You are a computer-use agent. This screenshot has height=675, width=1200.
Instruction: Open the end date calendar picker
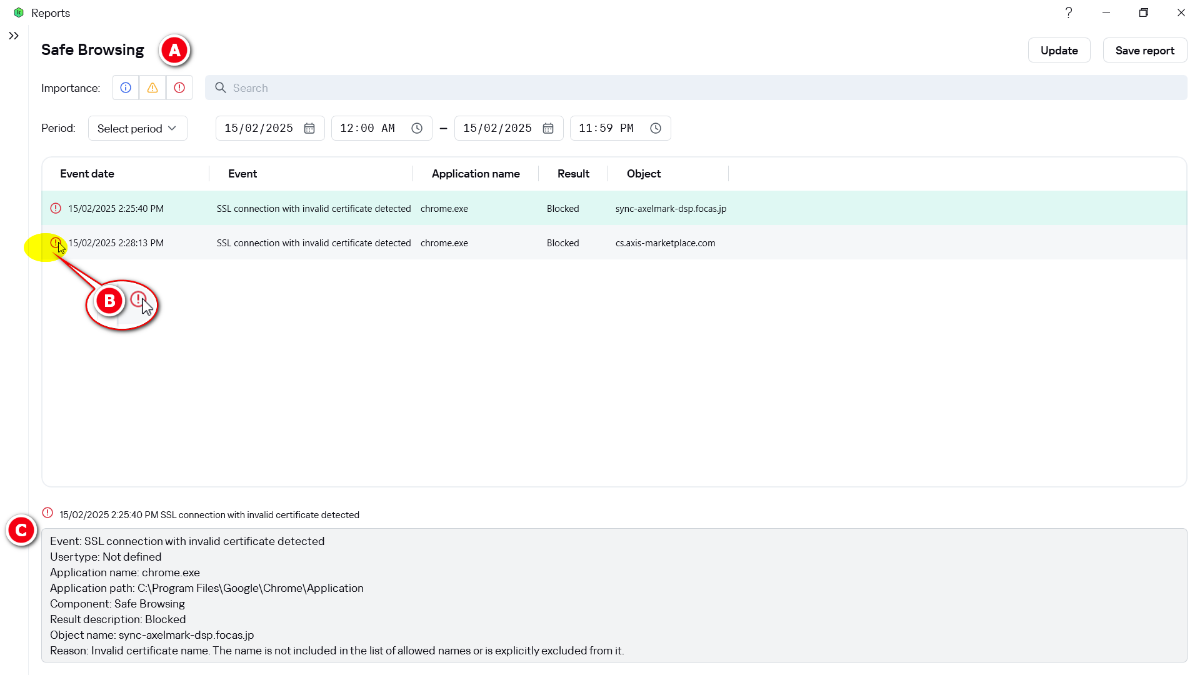pyautogui.click(x=548, y=128)
